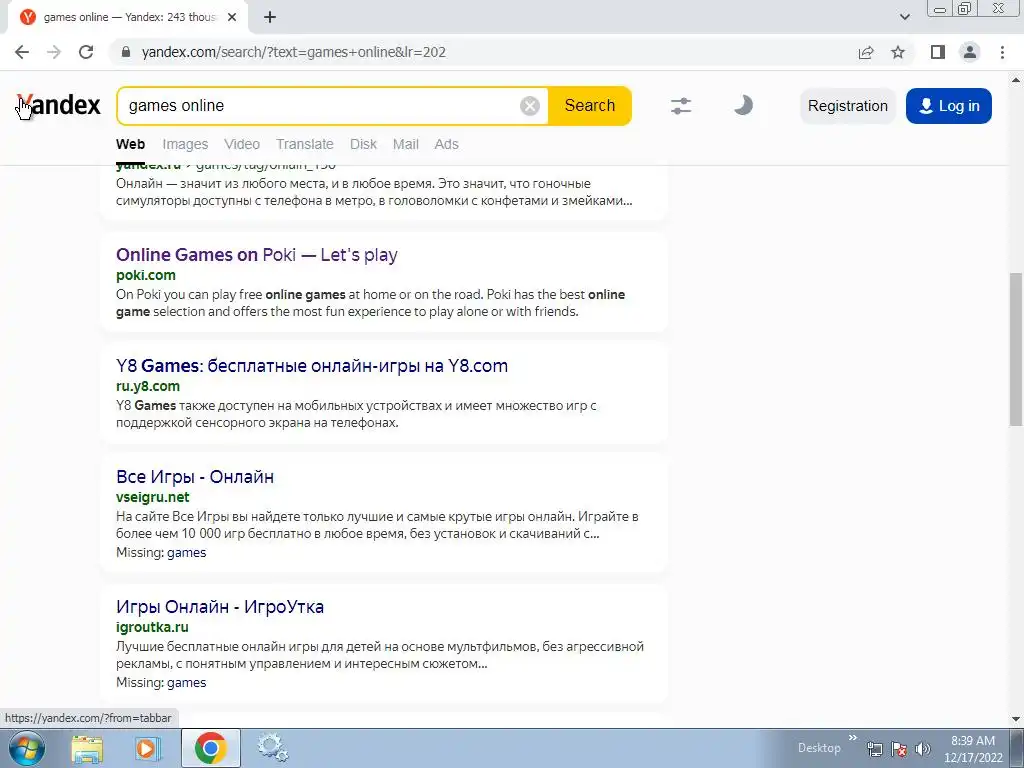Click the page vertical scrollbar thumb

1016,349
